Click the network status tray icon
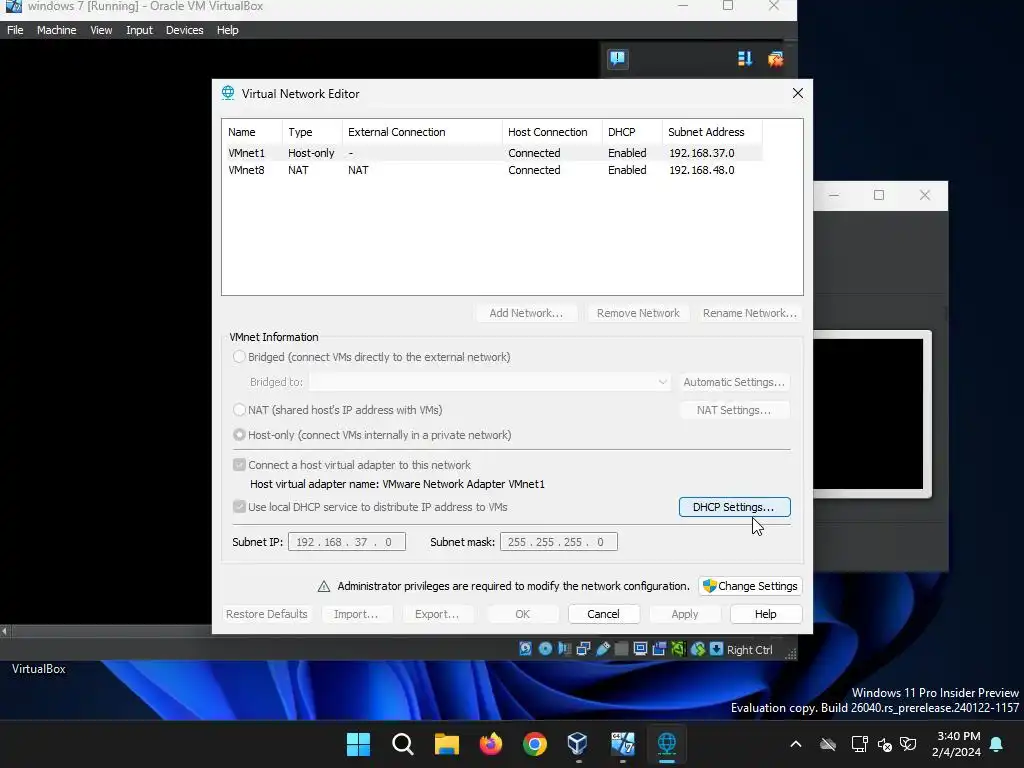The width and height of the screenshot is (1024, 768). 859,744
